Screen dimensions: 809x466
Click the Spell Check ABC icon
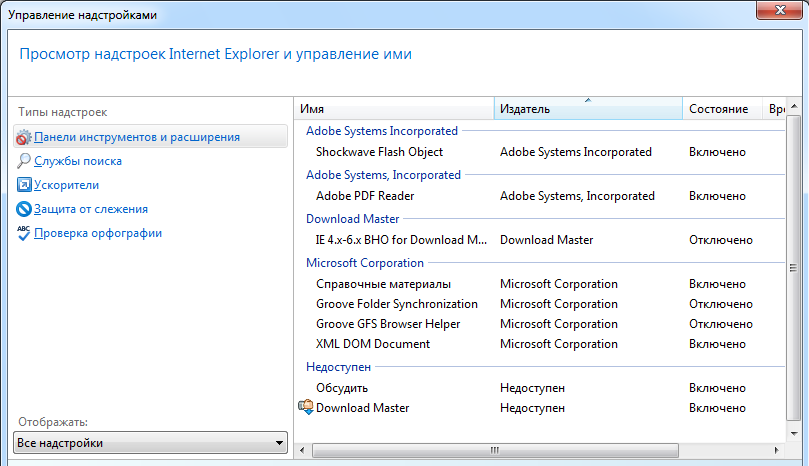pyautogui.click(x=24, y=233)
